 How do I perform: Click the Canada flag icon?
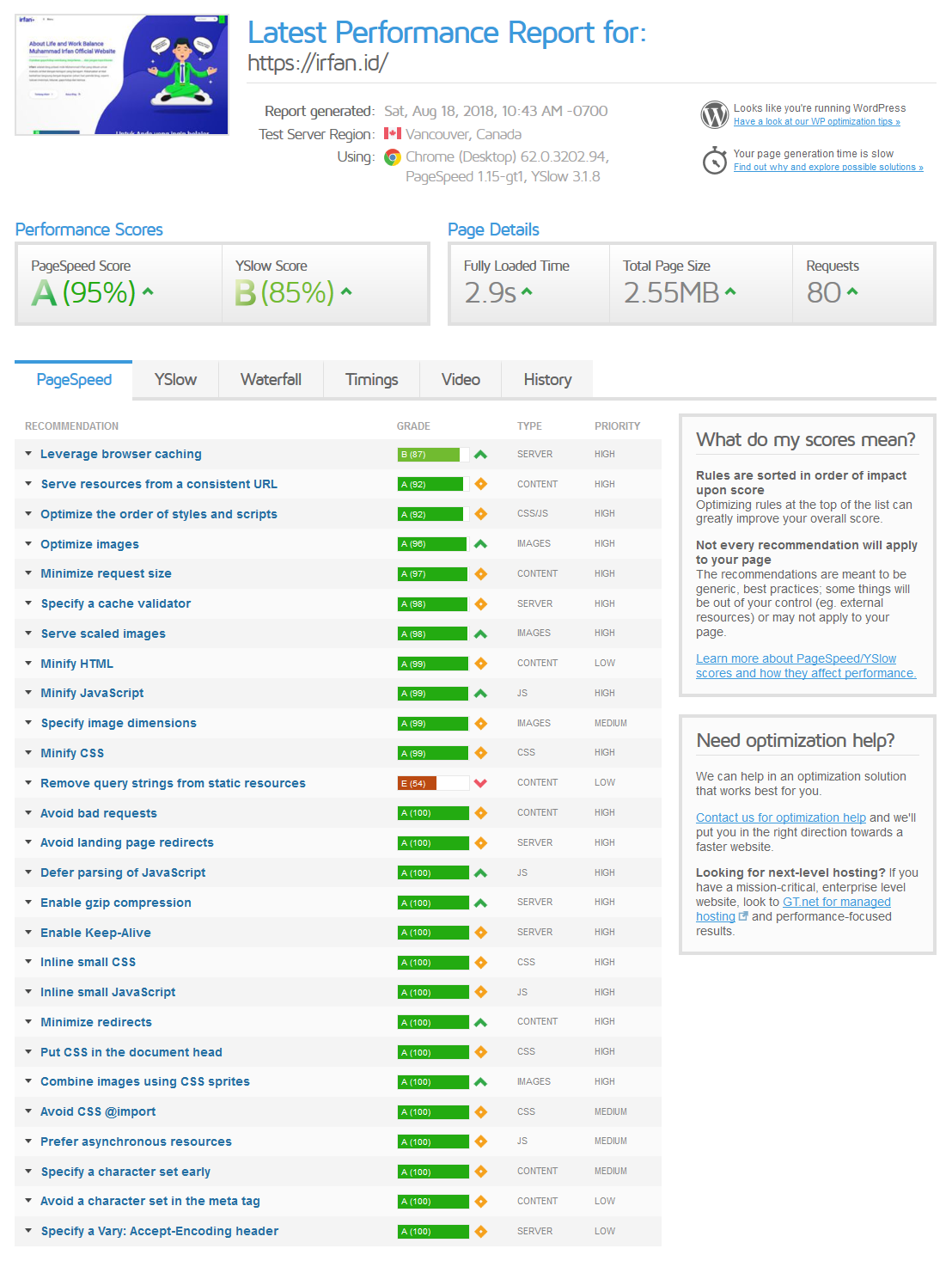pyautogui.click(x=393, y=134)
